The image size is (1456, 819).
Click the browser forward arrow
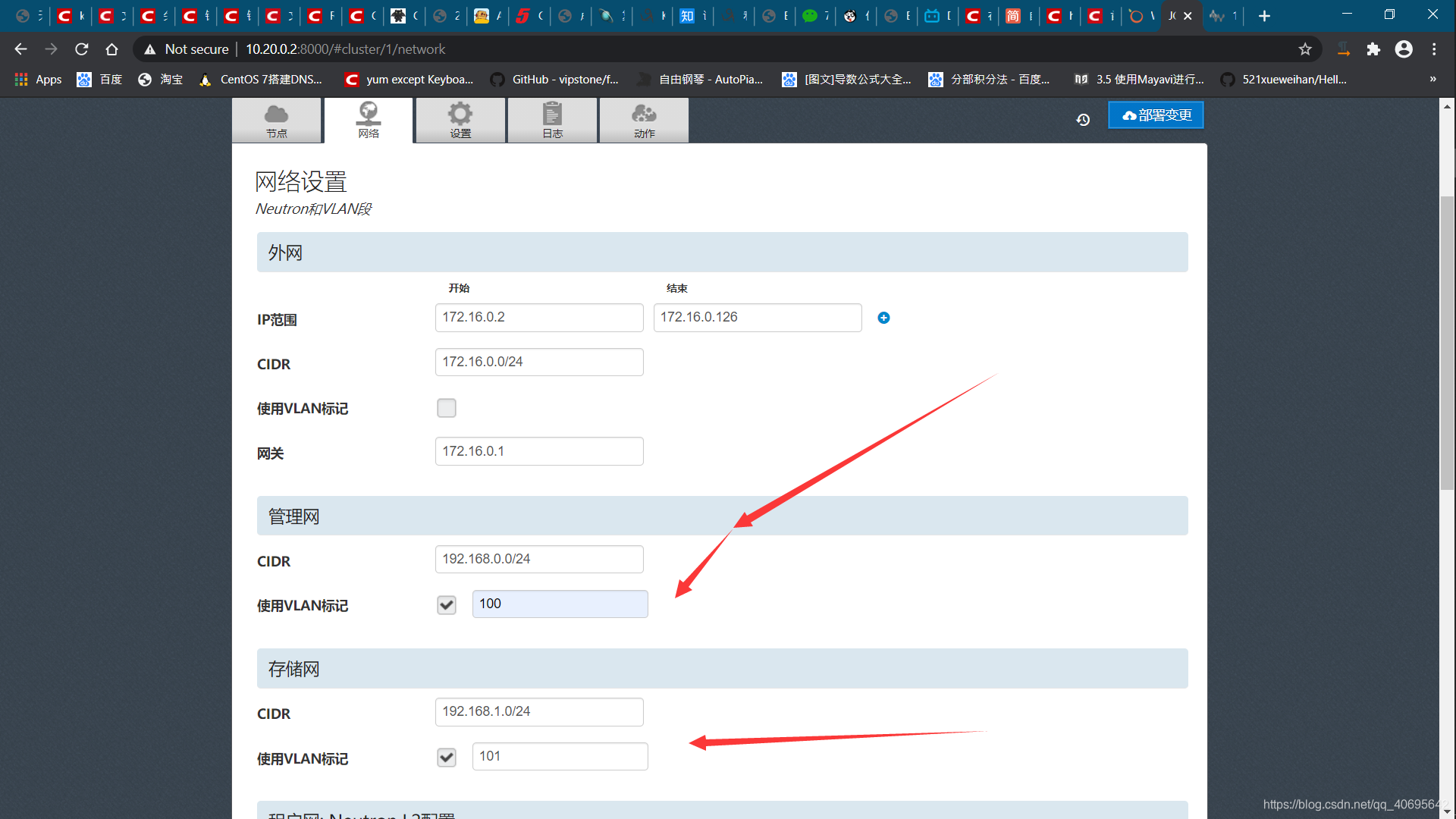51,49
